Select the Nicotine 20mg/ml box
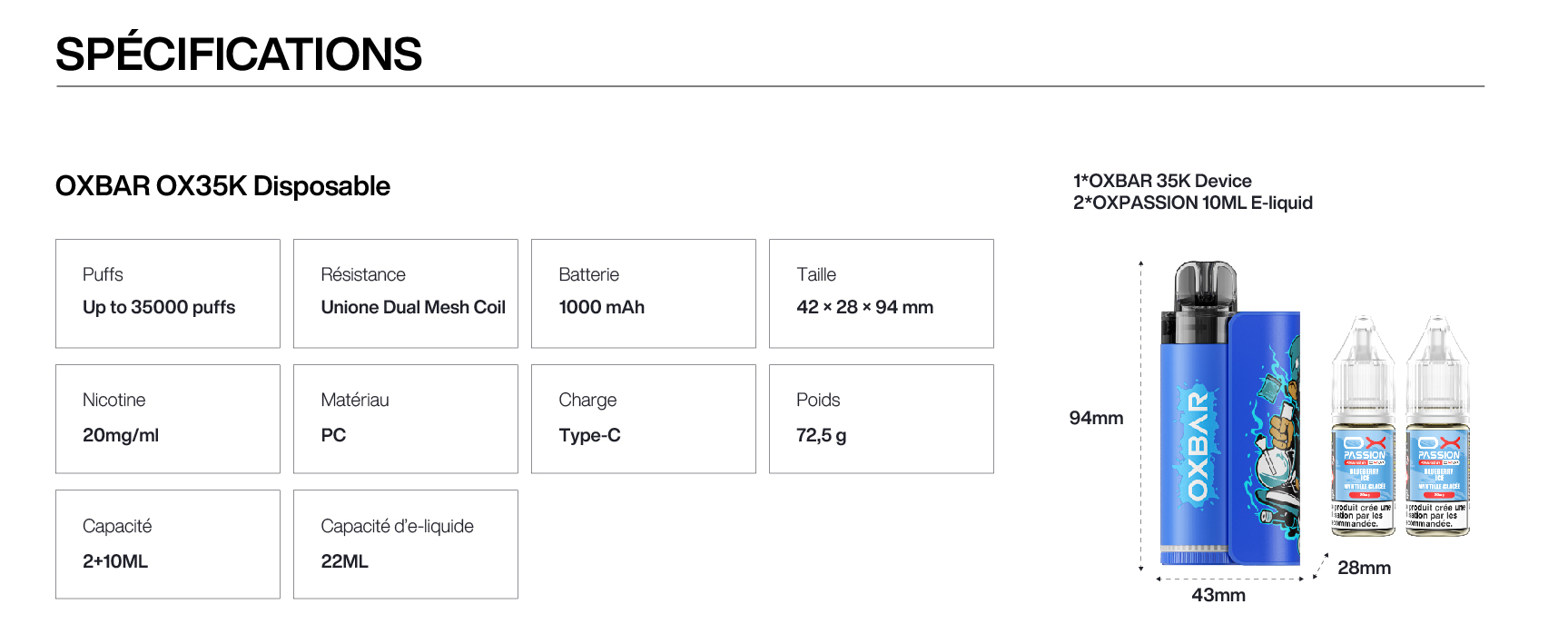Screen dimensions: 1568x634 click(168, 419)
